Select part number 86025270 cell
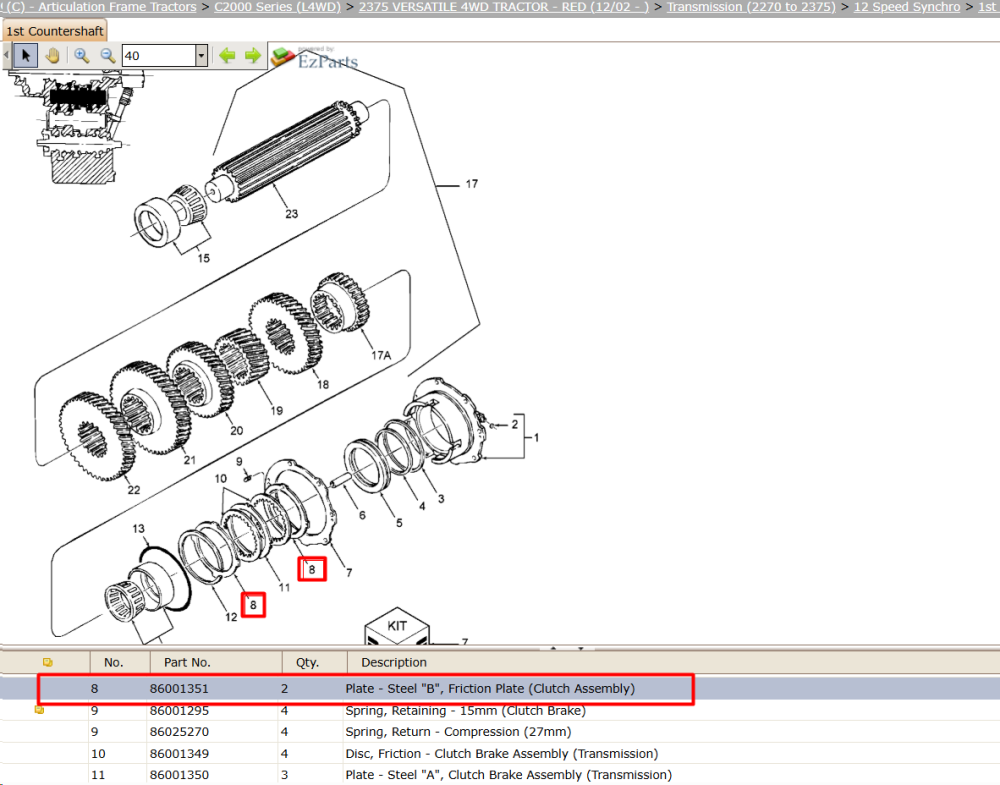 (179, 731)
